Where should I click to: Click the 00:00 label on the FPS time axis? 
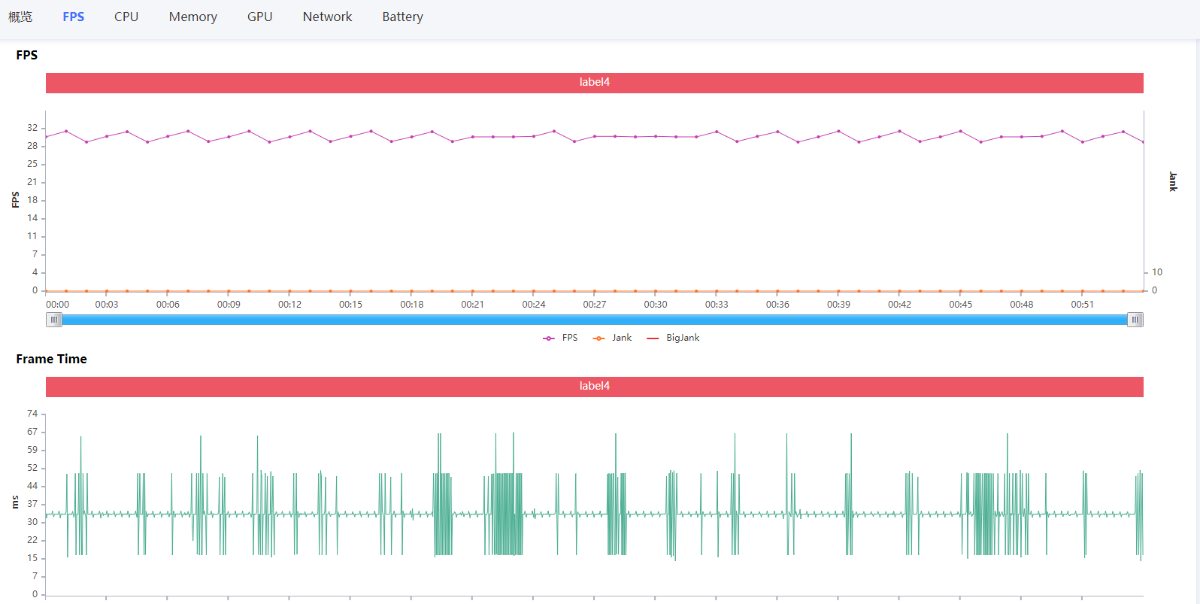coord(58,304)
